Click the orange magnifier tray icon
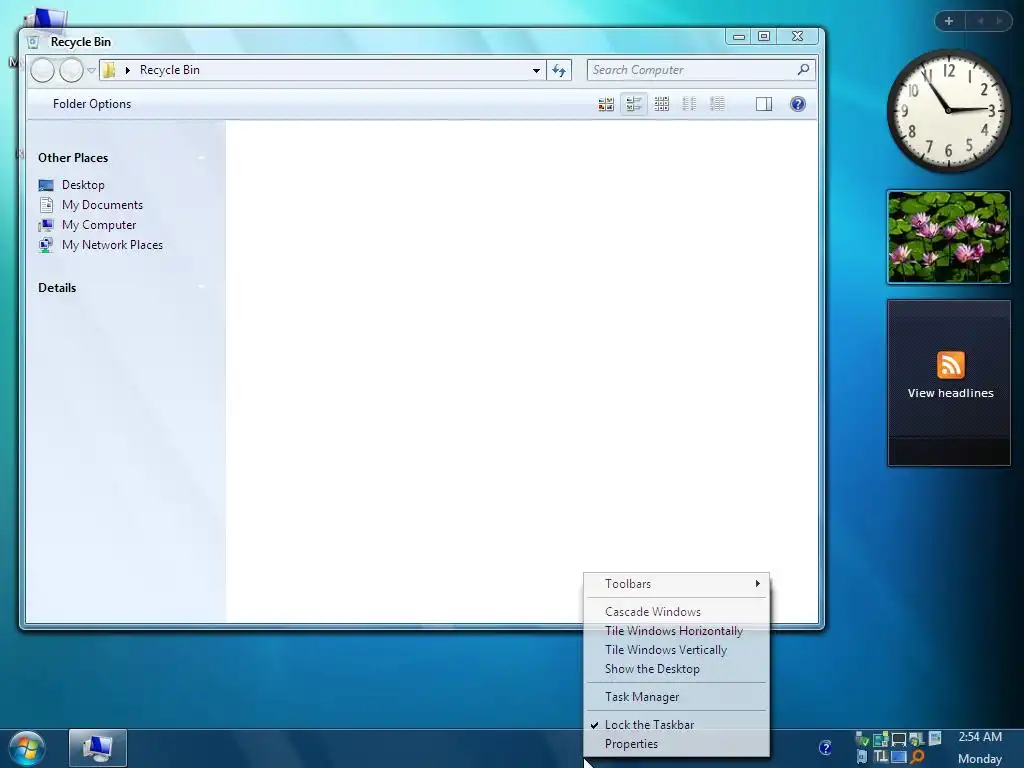The width and height of the screenshot is (1024, 768). point(918,757)
